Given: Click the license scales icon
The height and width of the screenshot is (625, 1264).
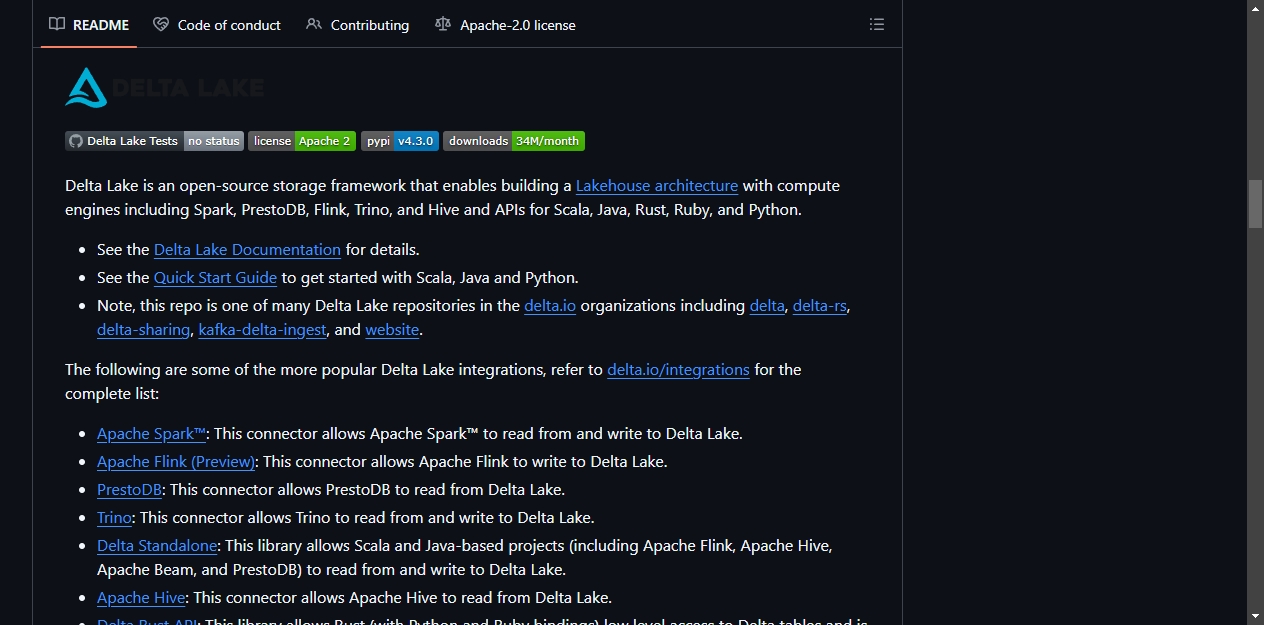Looking at the screenshot, I should point(443,24).
